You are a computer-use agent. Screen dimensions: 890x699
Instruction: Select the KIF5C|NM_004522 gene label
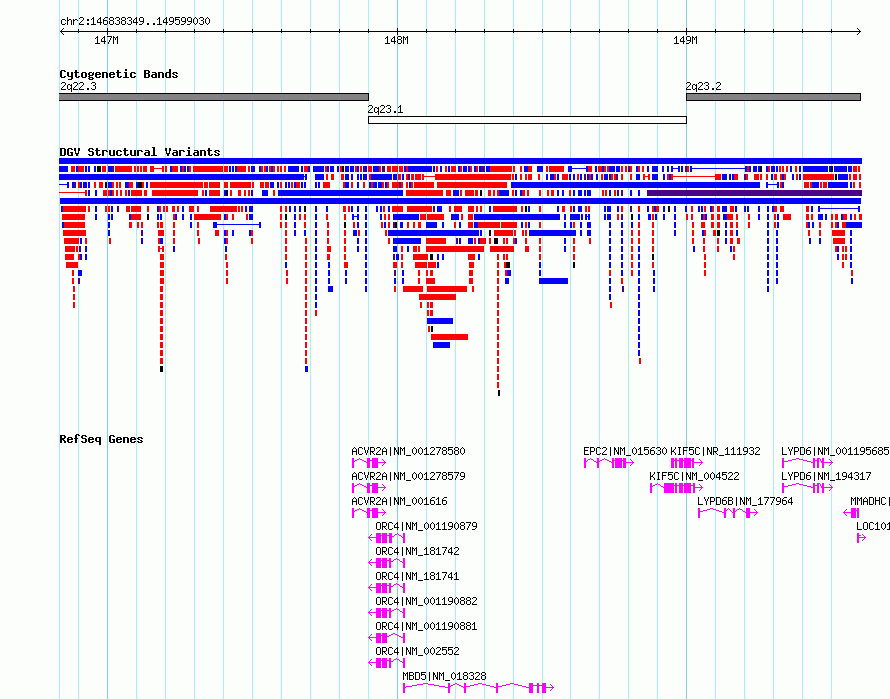point(695,476)
